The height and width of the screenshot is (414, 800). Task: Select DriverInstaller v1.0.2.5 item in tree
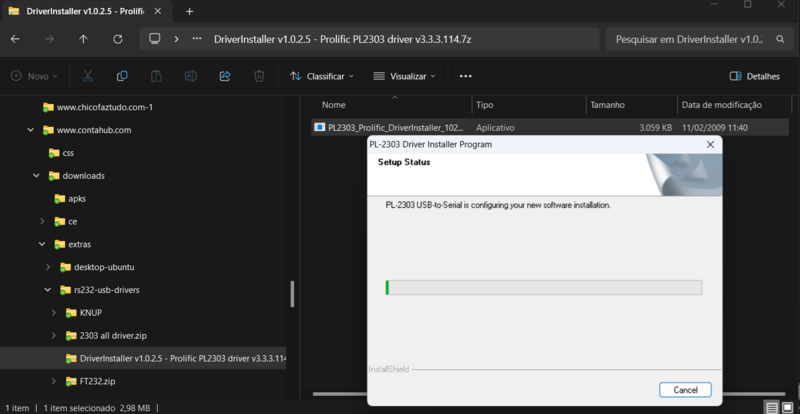(x=143, y=358)
